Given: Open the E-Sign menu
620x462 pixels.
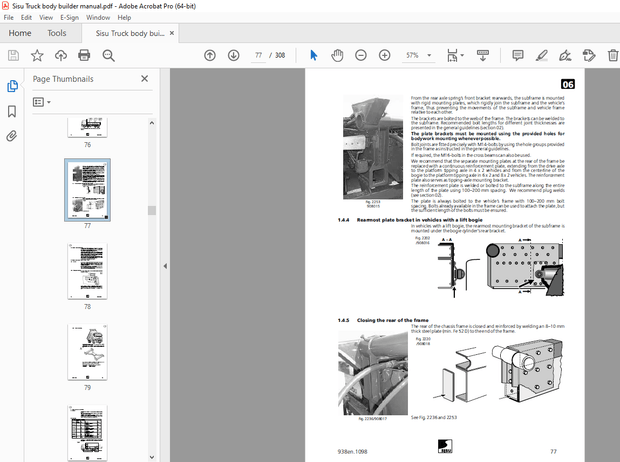Looking at the screenshot, I should (x=69, y=17).
